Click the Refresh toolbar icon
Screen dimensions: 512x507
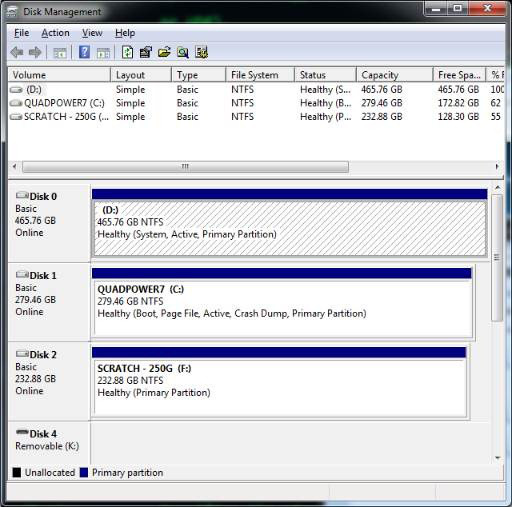(127, 52)
